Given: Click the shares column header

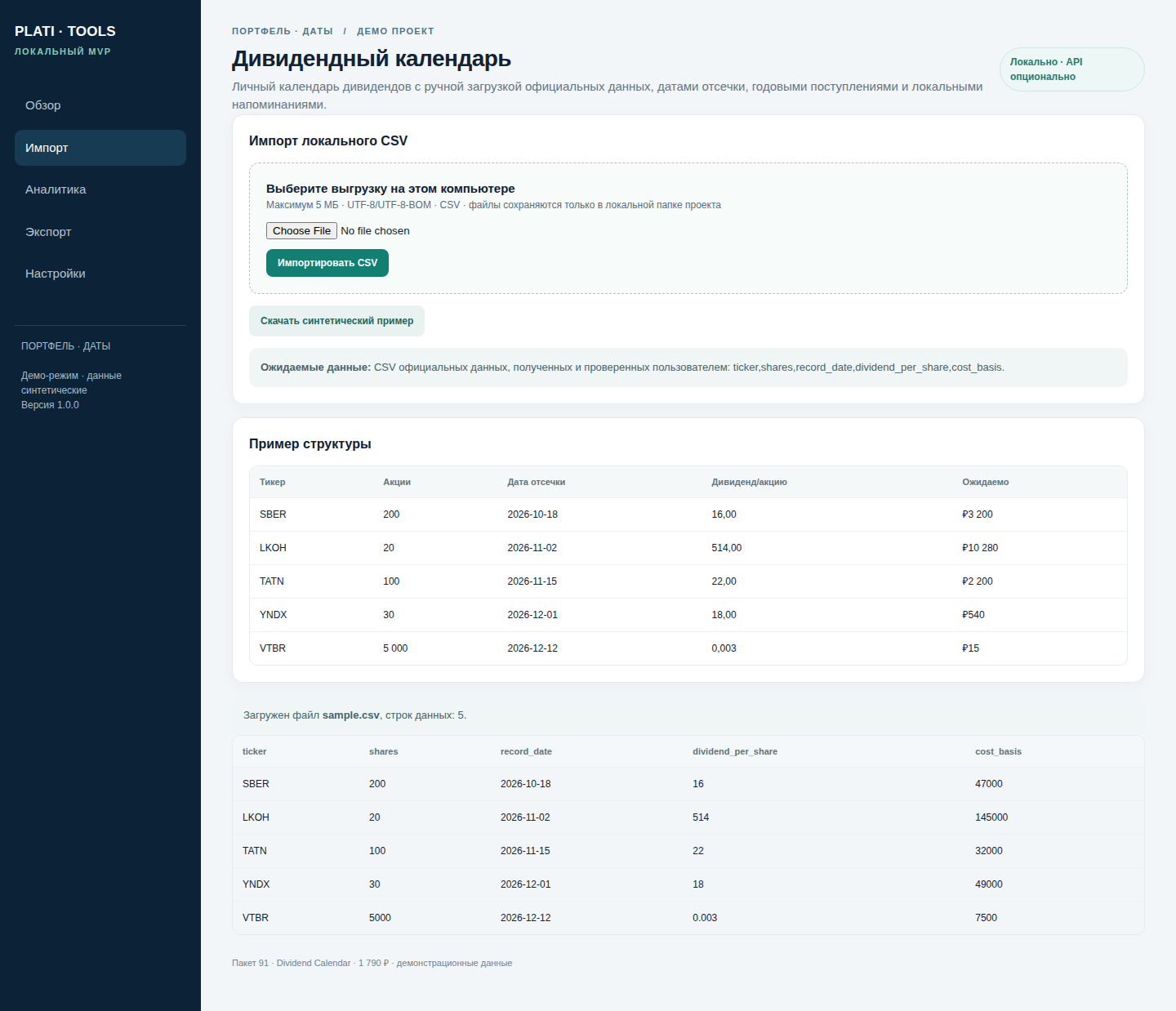Looking at the screenshot, I should (x=384, y=751).
